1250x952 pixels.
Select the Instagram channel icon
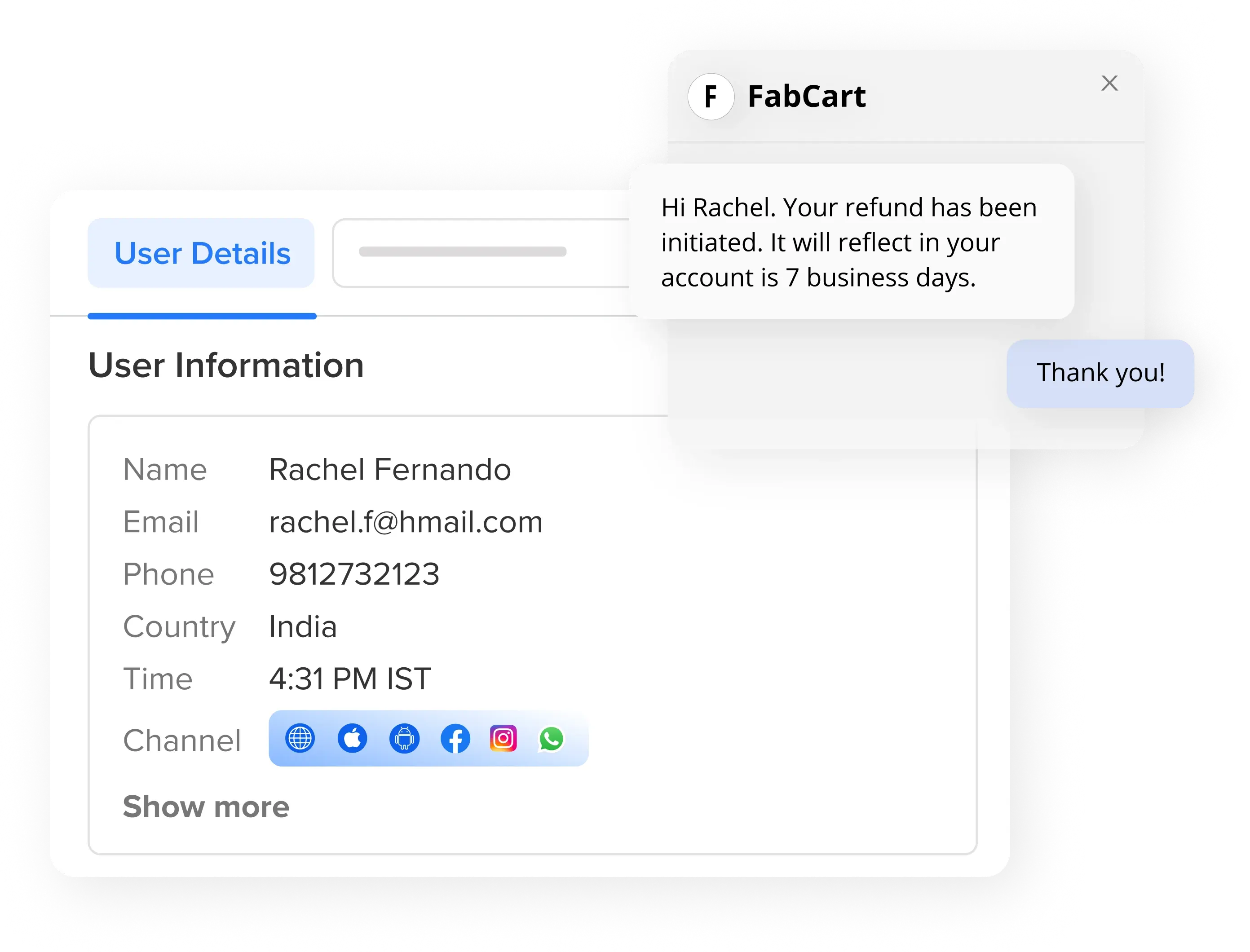click(503, 738)
